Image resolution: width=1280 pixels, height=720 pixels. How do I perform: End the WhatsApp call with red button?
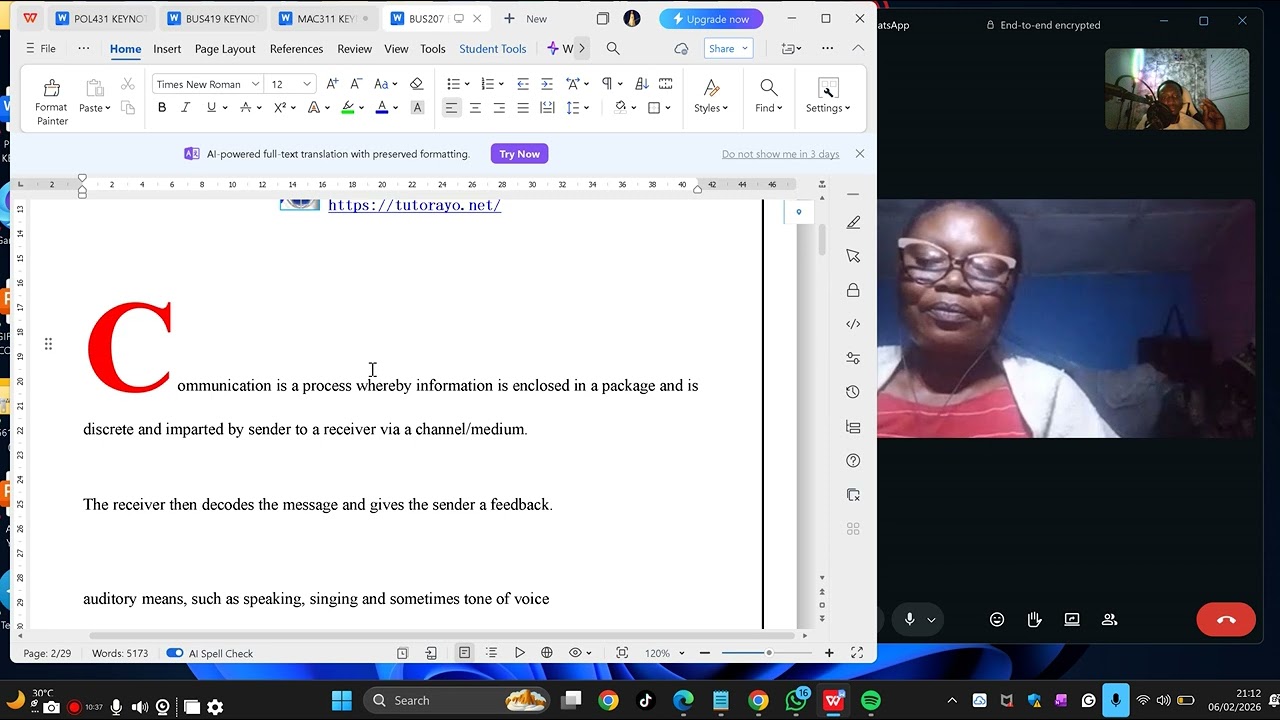coord(1226,620)
